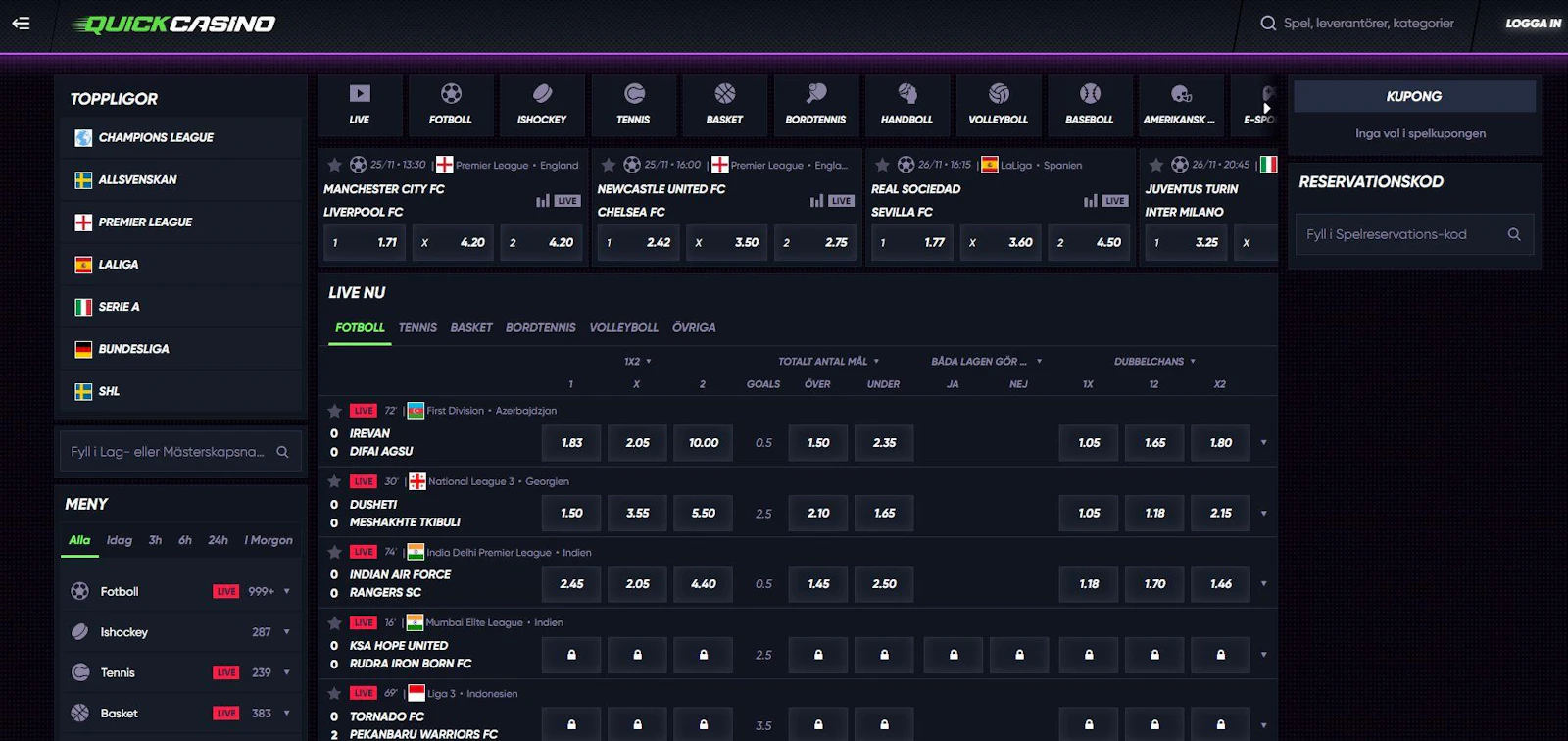
Task: Click the Reservationskod input field
Action: [x=1414, y=234]
